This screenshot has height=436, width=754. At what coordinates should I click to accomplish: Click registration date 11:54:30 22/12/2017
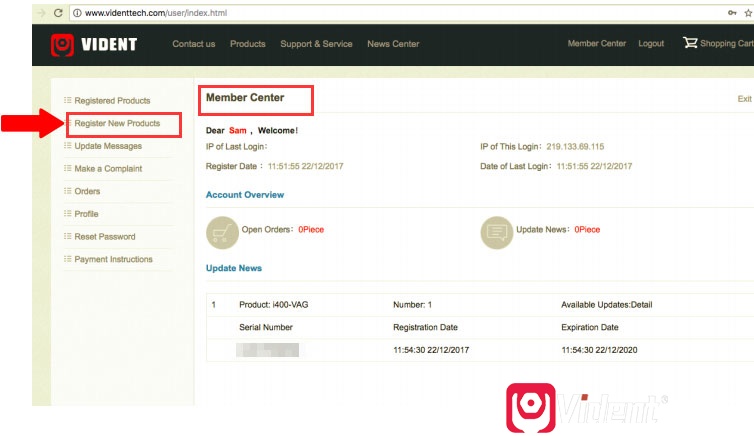pyautogui.click(x=431, y=350)
